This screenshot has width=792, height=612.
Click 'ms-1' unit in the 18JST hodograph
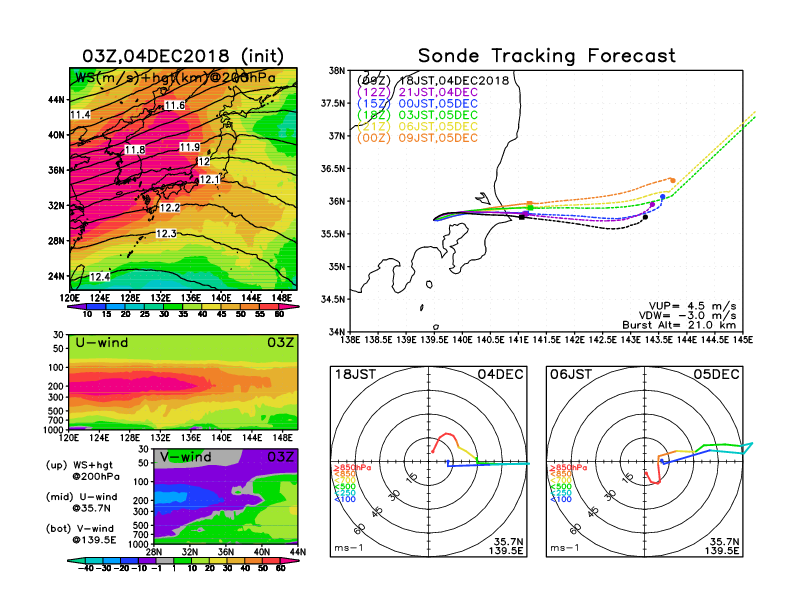[x=349, y=548]
